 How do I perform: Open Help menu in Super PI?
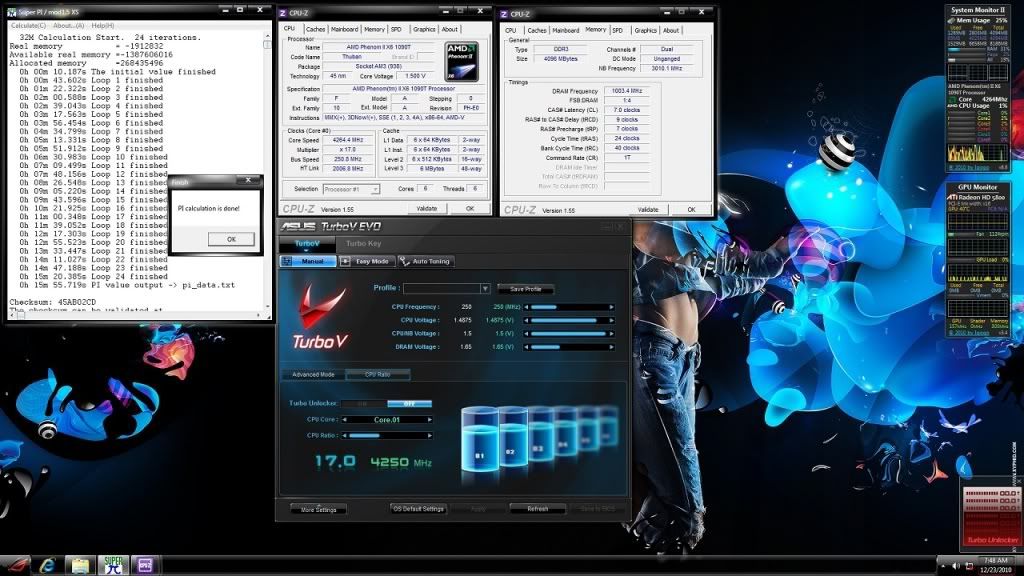[x=103, y=25]
